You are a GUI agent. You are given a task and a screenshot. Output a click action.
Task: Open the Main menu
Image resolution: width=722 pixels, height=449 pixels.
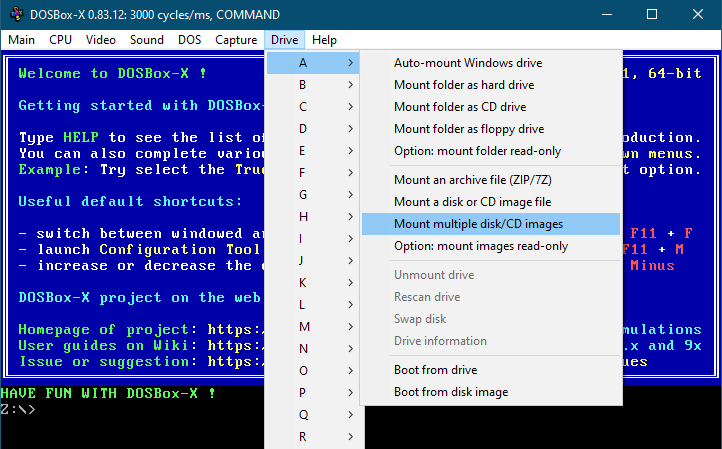click(21, 40)
